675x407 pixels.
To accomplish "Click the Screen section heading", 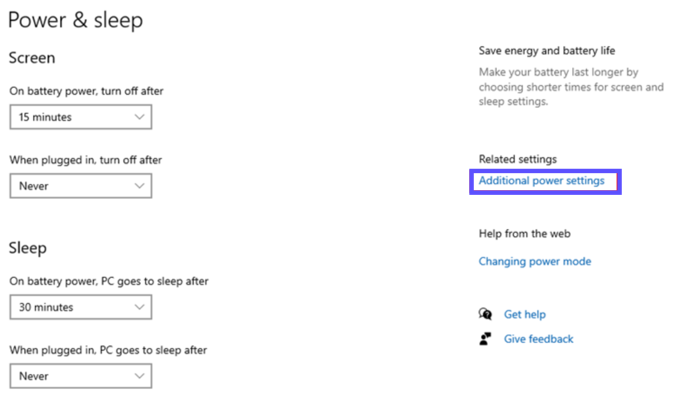I will pos(32,58).
